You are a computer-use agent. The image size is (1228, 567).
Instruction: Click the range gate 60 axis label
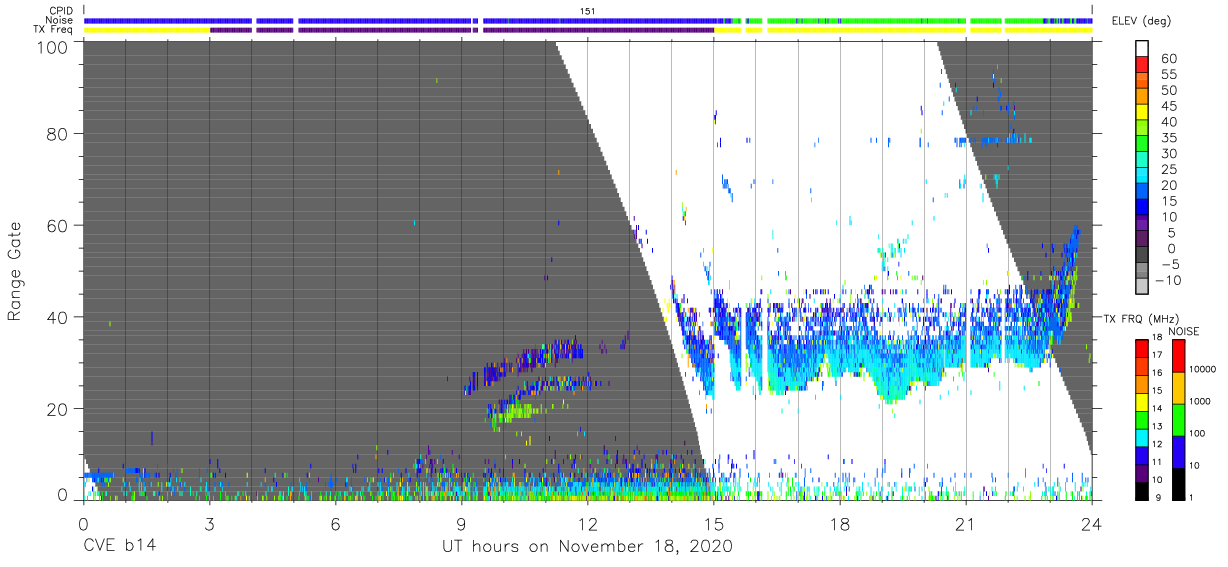pyautogui.click(x=56, y=226)
